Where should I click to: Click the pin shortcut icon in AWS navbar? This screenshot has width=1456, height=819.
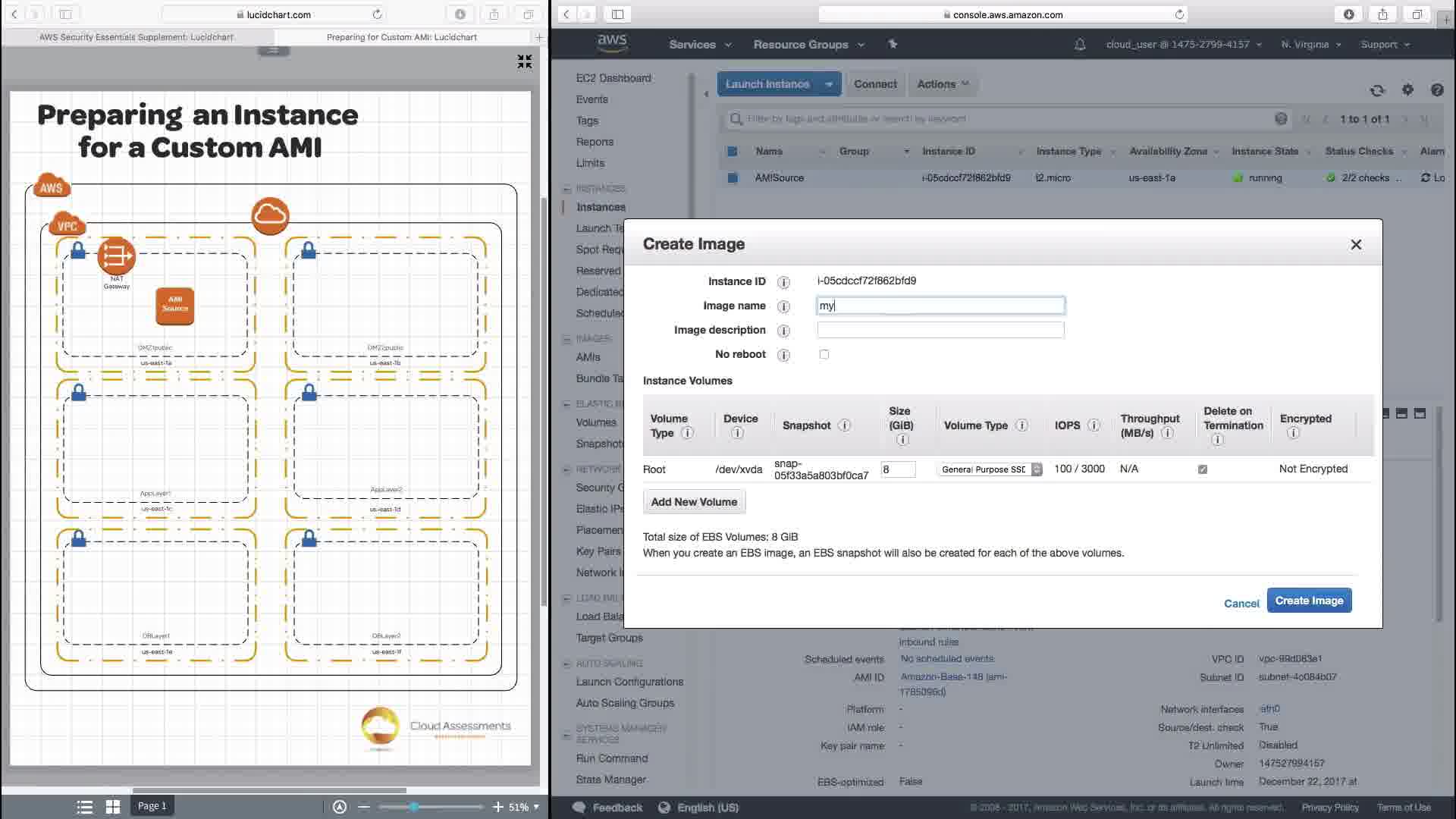pos(893,45)
